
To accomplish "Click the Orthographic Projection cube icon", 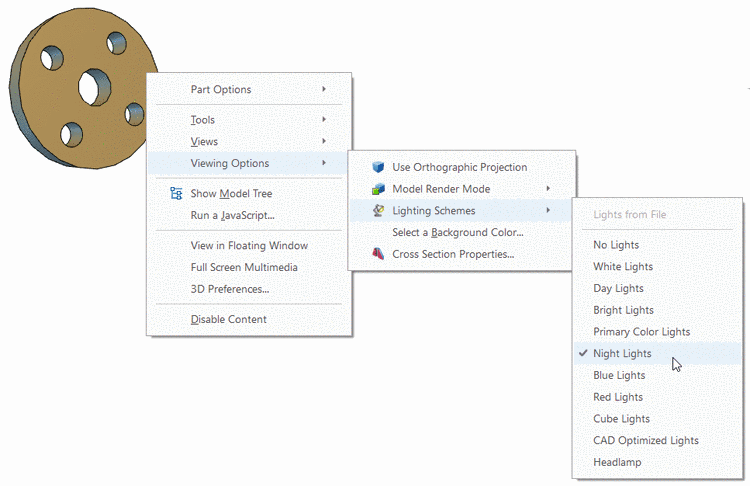I will 378,167.
